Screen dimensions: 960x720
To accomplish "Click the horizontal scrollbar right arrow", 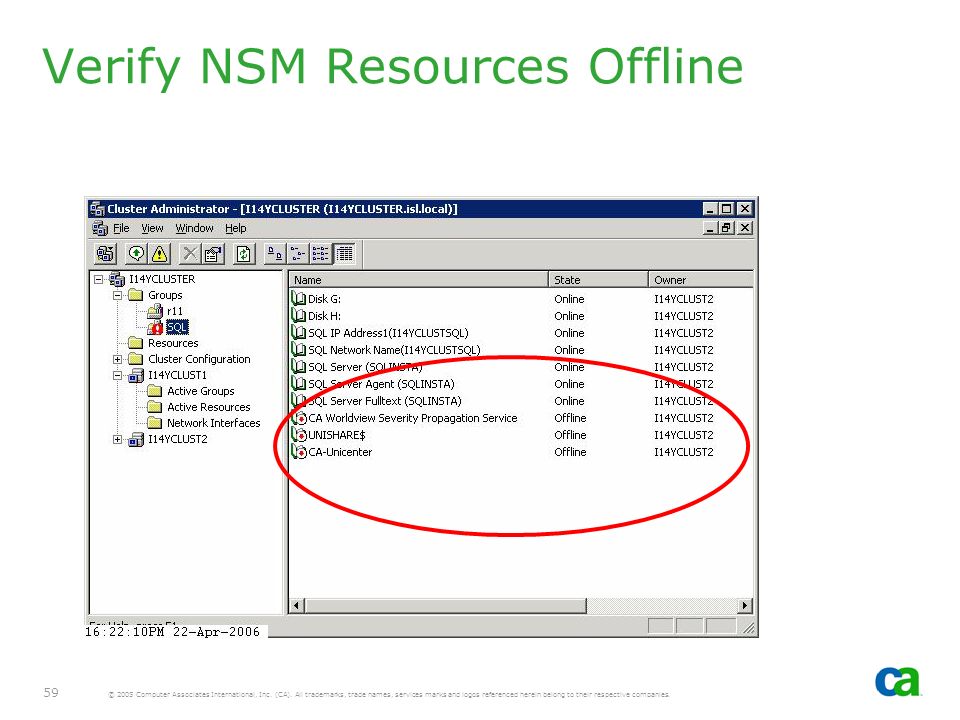I will [x=744, y=606].
